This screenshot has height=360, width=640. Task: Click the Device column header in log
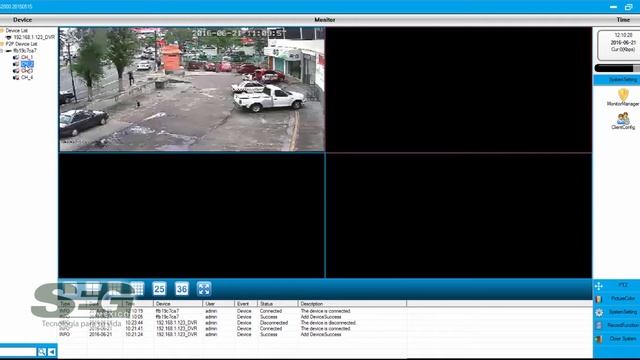(x=178, y=304)
